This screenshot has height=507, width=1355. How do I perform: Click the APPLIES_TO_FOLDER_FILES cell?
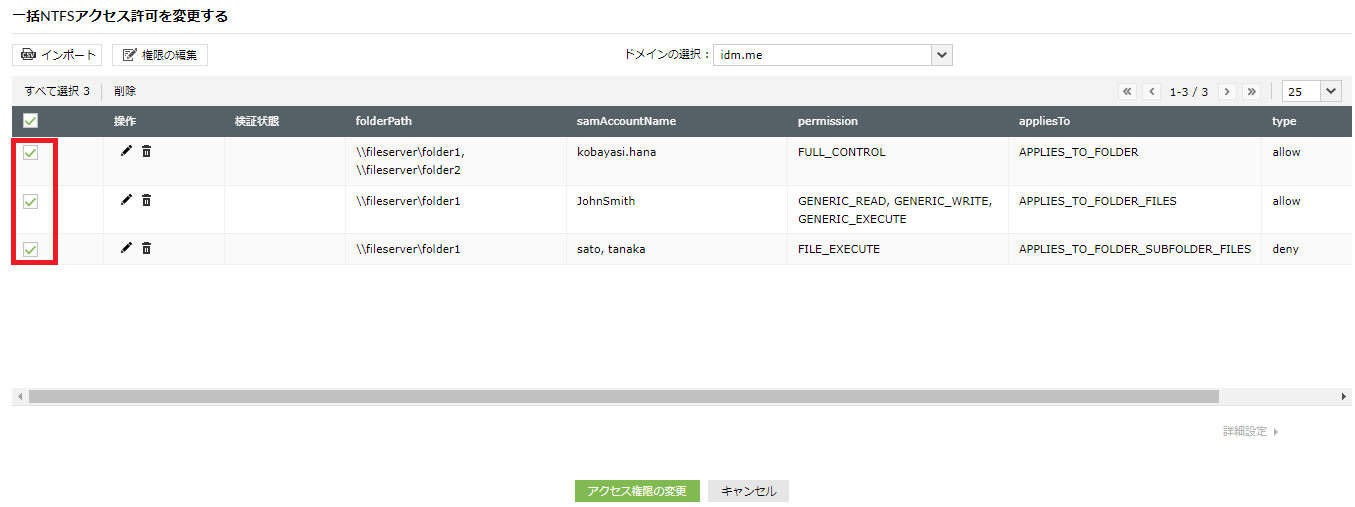[x=1098, y=201]
